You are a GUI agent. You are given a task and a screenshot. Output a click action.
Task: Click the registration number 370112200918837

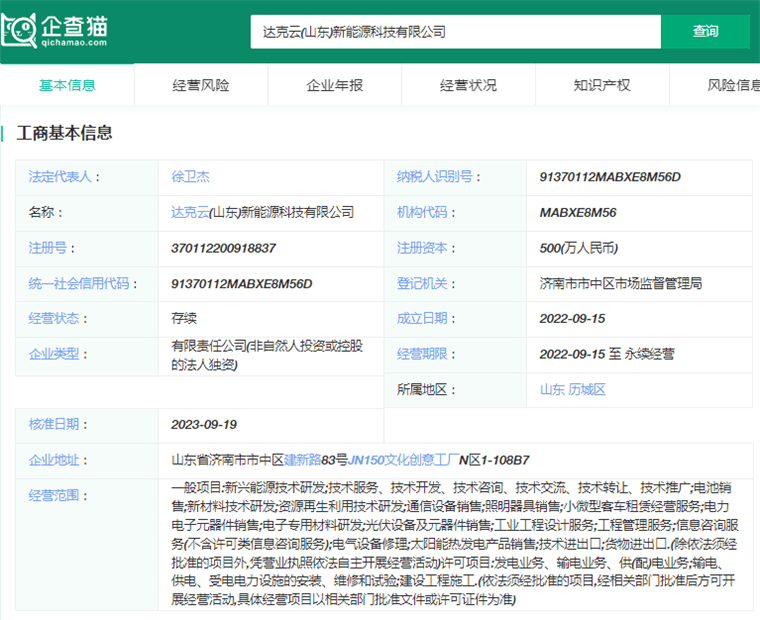[224, 248]
